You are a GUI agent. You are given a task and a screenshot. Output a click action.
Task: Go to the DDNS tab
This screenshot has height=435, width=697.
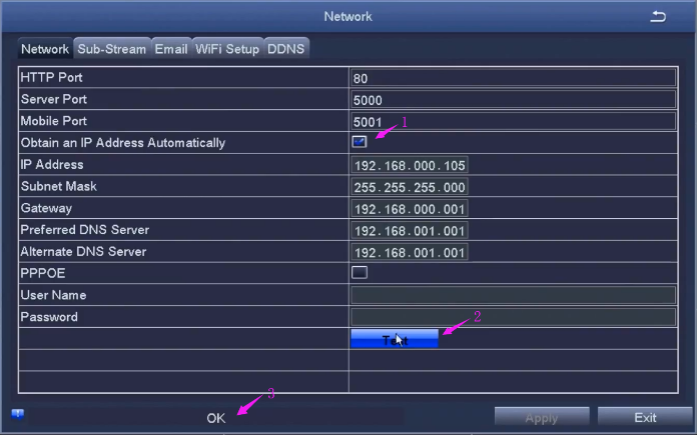click(x=287, y=49)
